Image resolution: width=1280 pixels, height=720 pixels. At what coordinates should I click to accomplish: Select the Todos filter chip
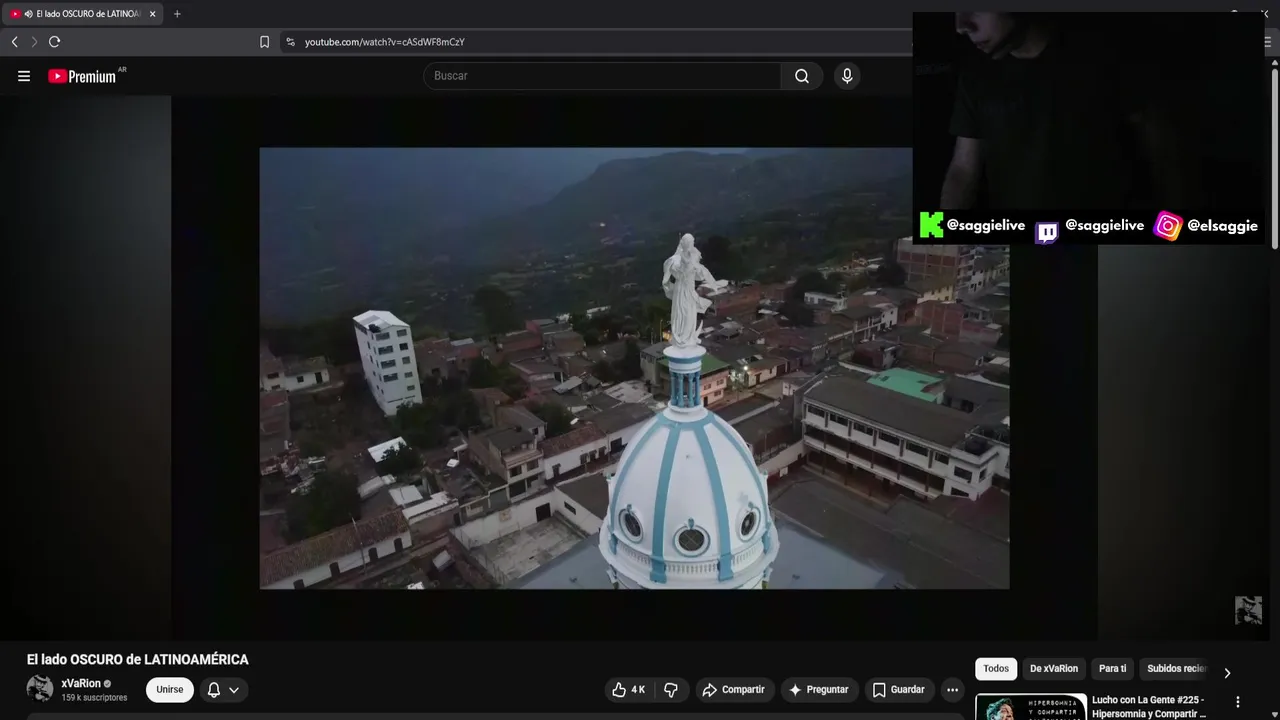click(996, 669)
